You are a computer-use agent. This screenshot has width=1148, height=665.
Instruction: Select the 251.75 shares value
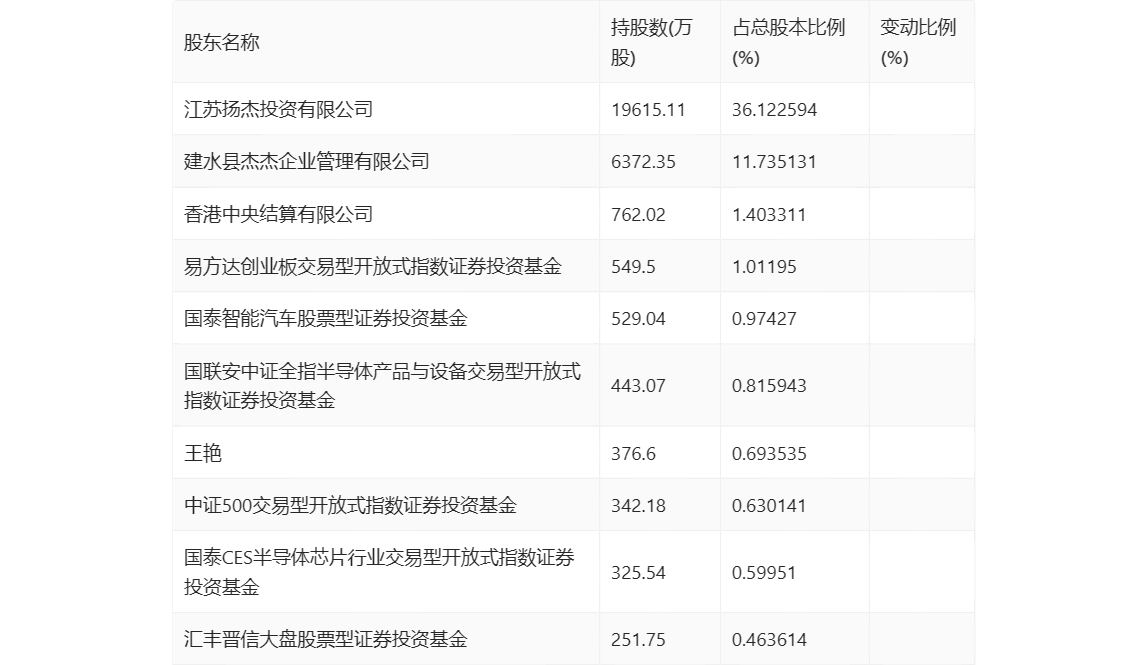[638, 640]
